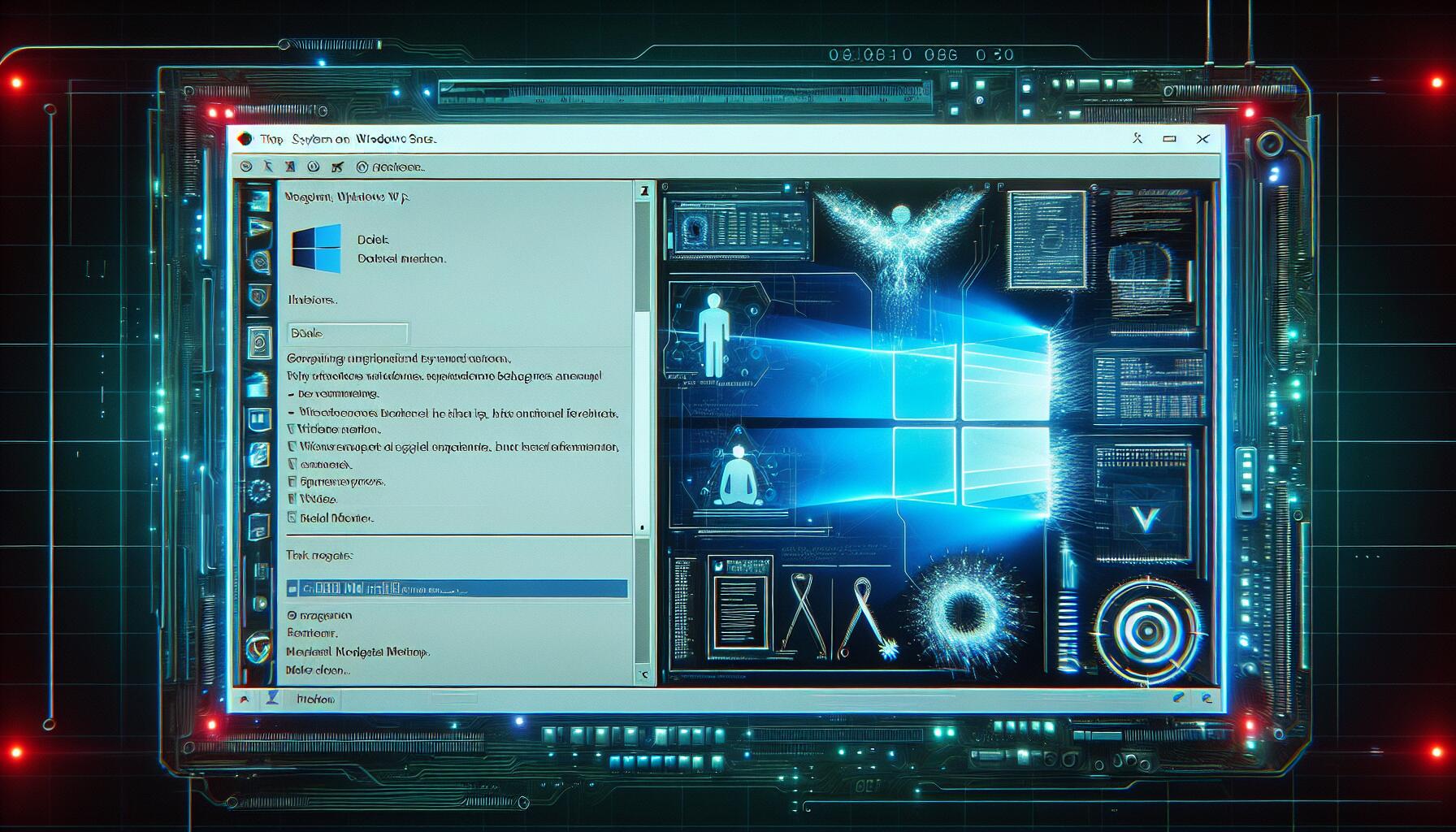Select the framed spiral icon in sidebar

[x=258, y=343]
